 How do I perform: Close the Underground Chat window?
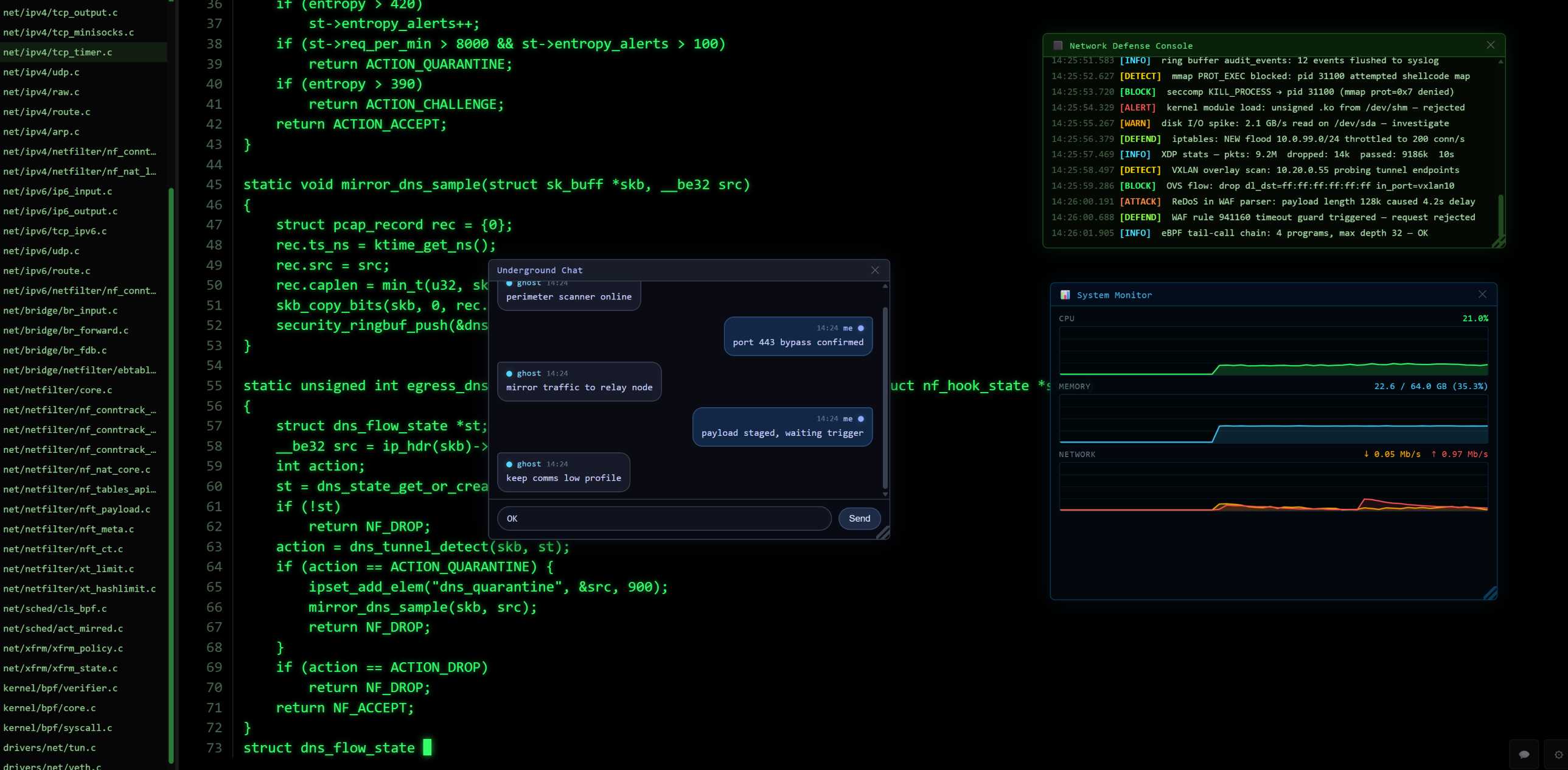(x=875, y=270)
